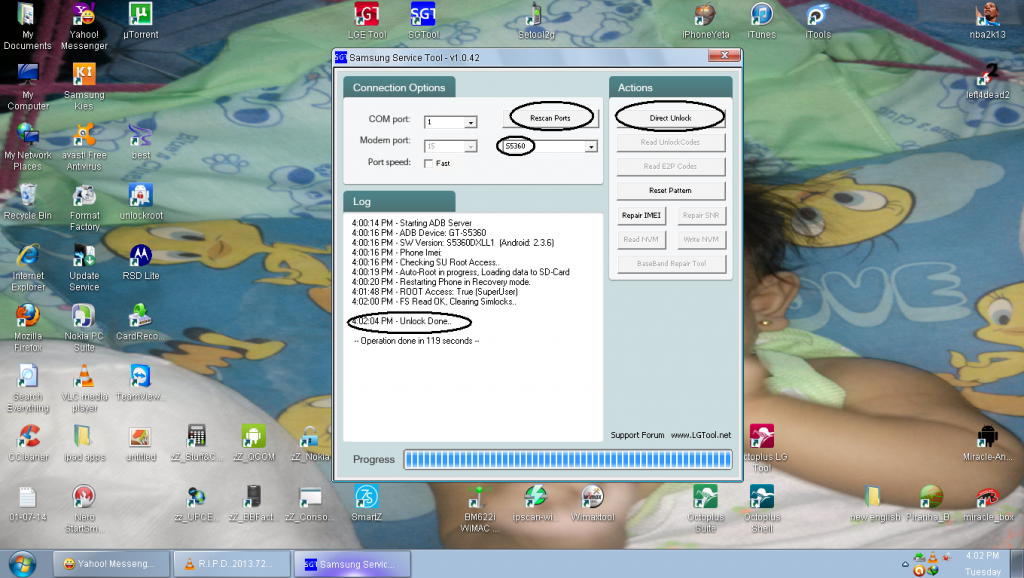Screen dimensions: 1024x578
Task: Switch to the R.I.P.D. VLC taskbar button
Action: [232, 564]
